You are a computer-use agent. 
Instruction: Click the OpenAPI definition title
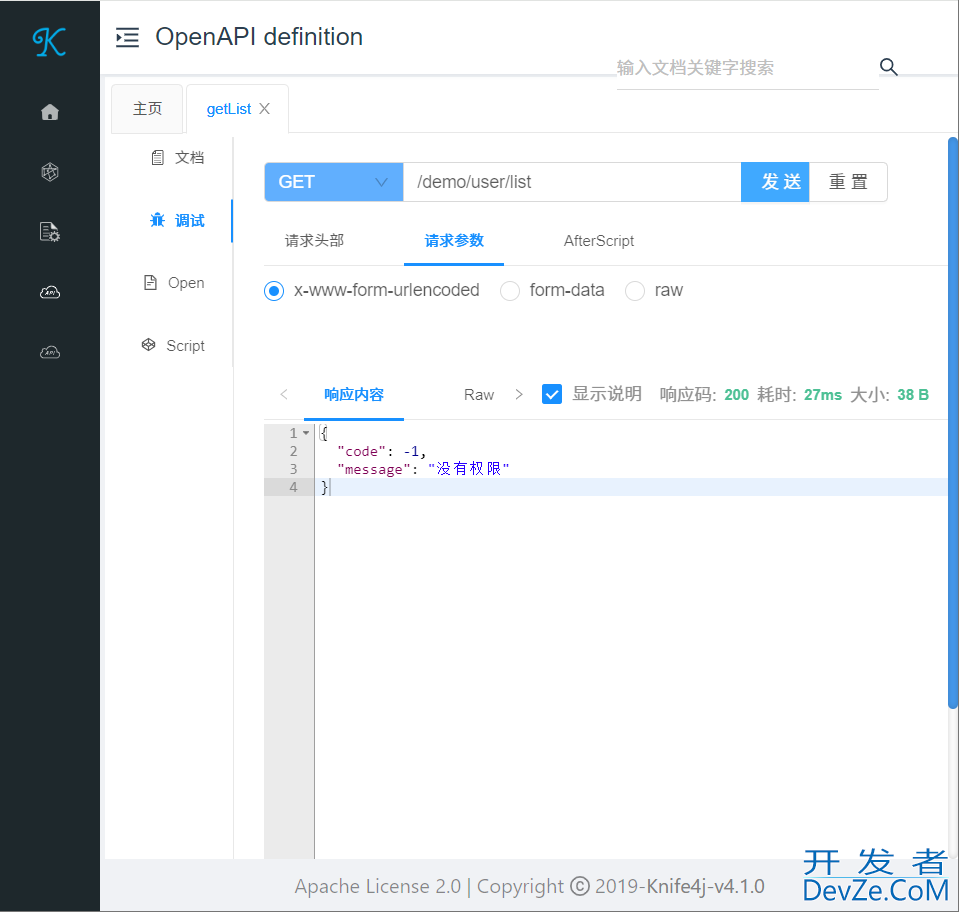click(259, 37)
